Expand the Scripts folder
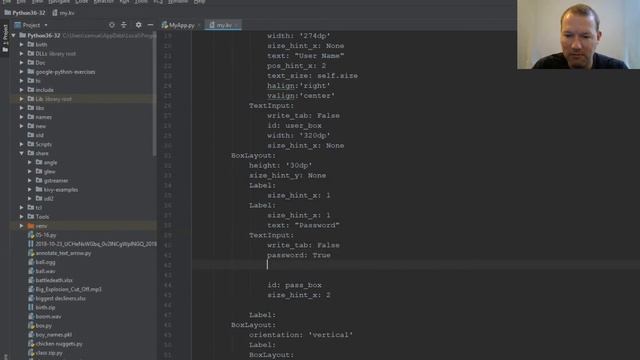The image size is (640, 360). [22, 144]
